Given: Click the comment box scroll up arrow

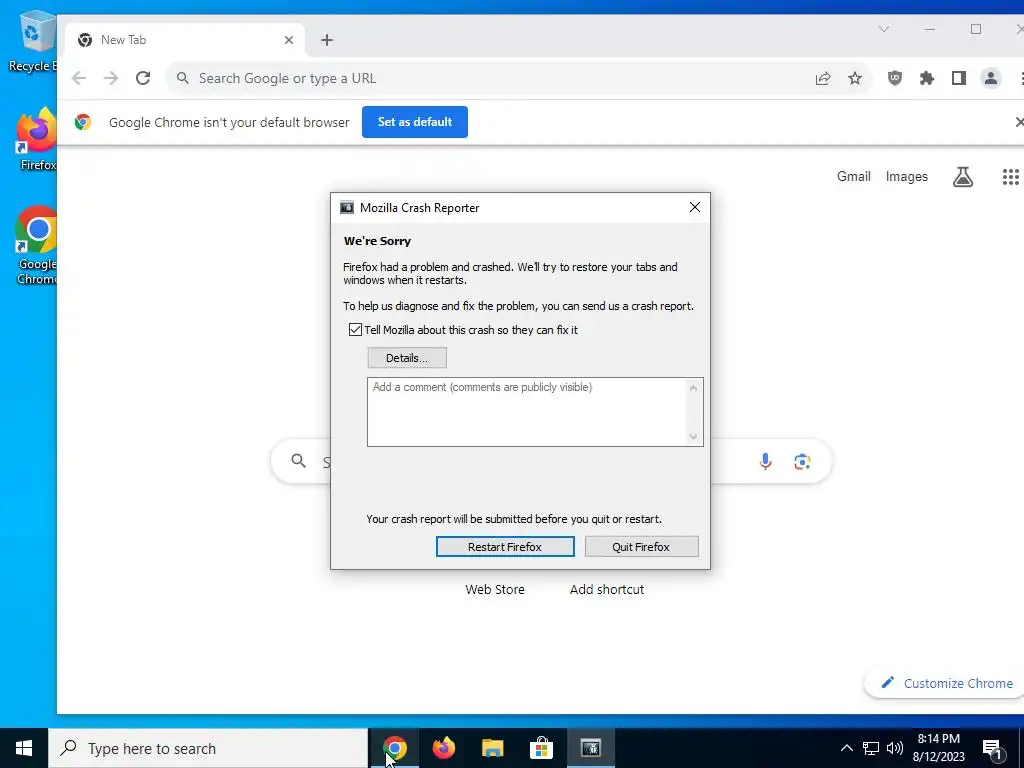Looking at the screenshot, I should (x=694, y=388).
